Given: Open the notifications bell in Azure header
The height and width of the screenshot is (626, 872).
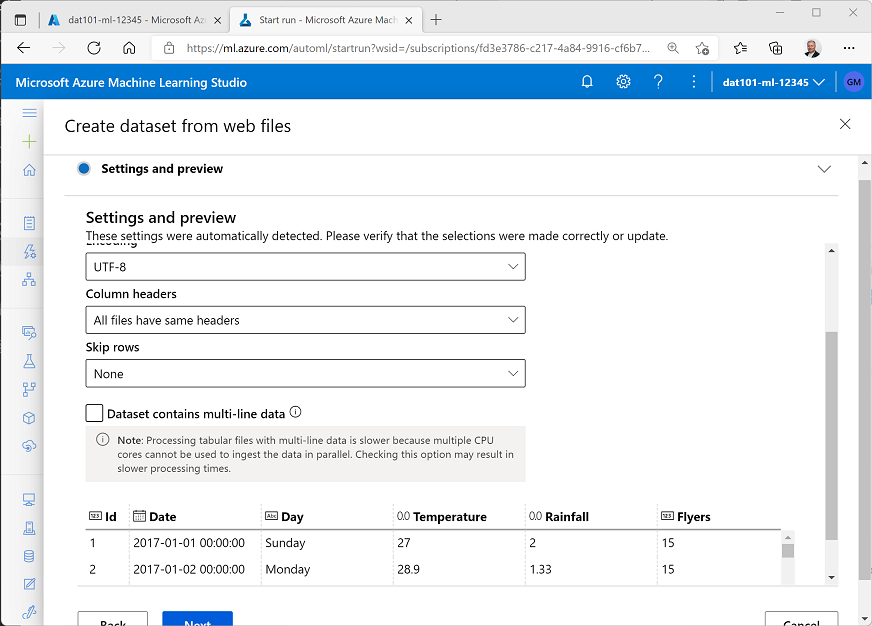Looking at the screenshot, I should (x=587, y=82).
